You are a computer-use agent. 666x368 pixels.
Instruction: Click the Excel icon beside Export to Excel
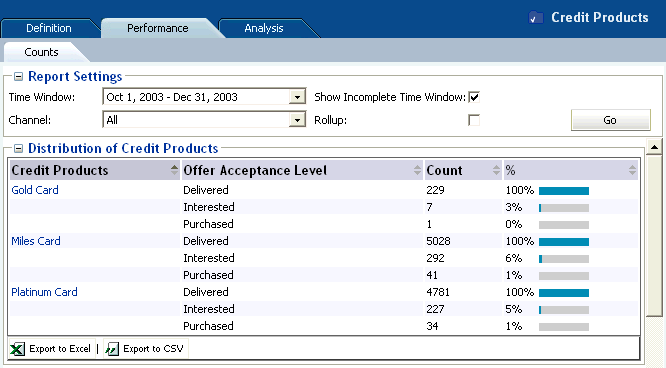[17, 349]
